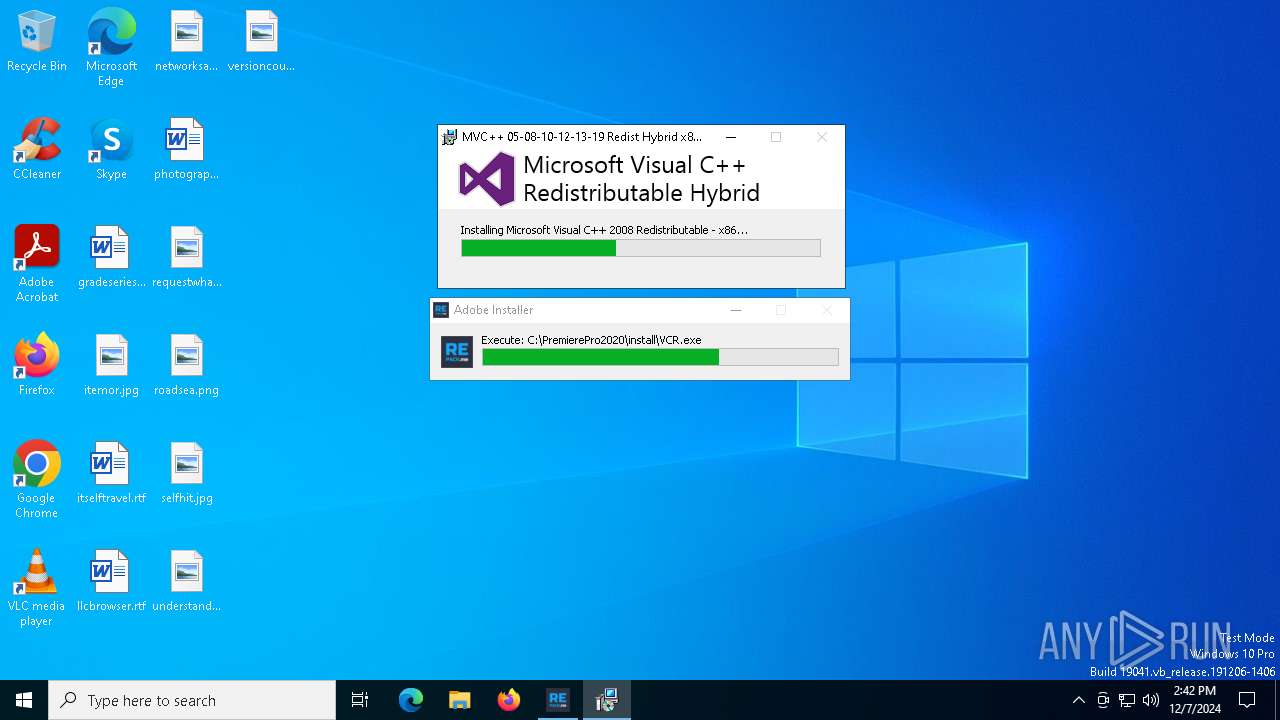Click the Execute: C:\PremierePro2020 path text
This screenshot has width=1280, height=720.
[591, 340]
